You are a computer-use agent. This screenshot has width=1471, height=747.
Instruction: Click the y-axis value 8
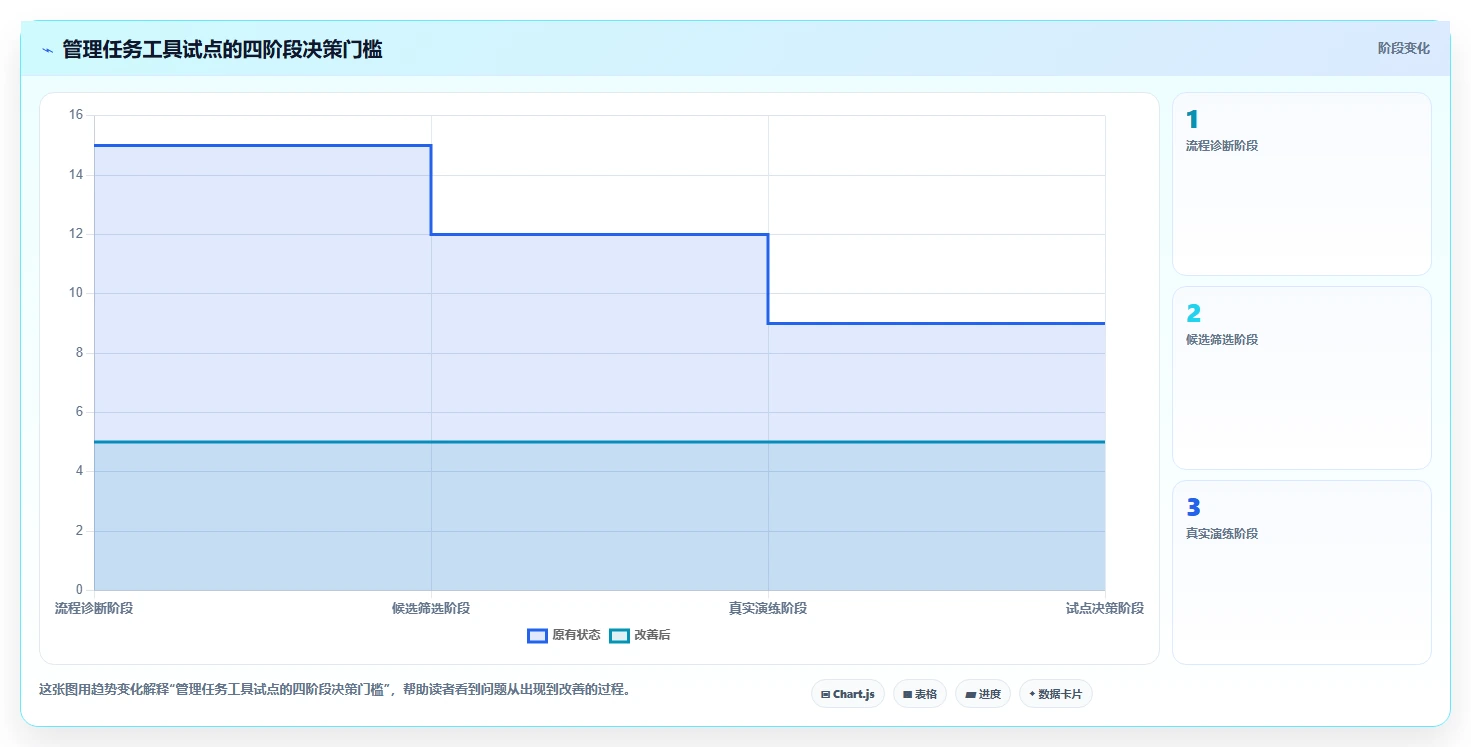[79, 353]
